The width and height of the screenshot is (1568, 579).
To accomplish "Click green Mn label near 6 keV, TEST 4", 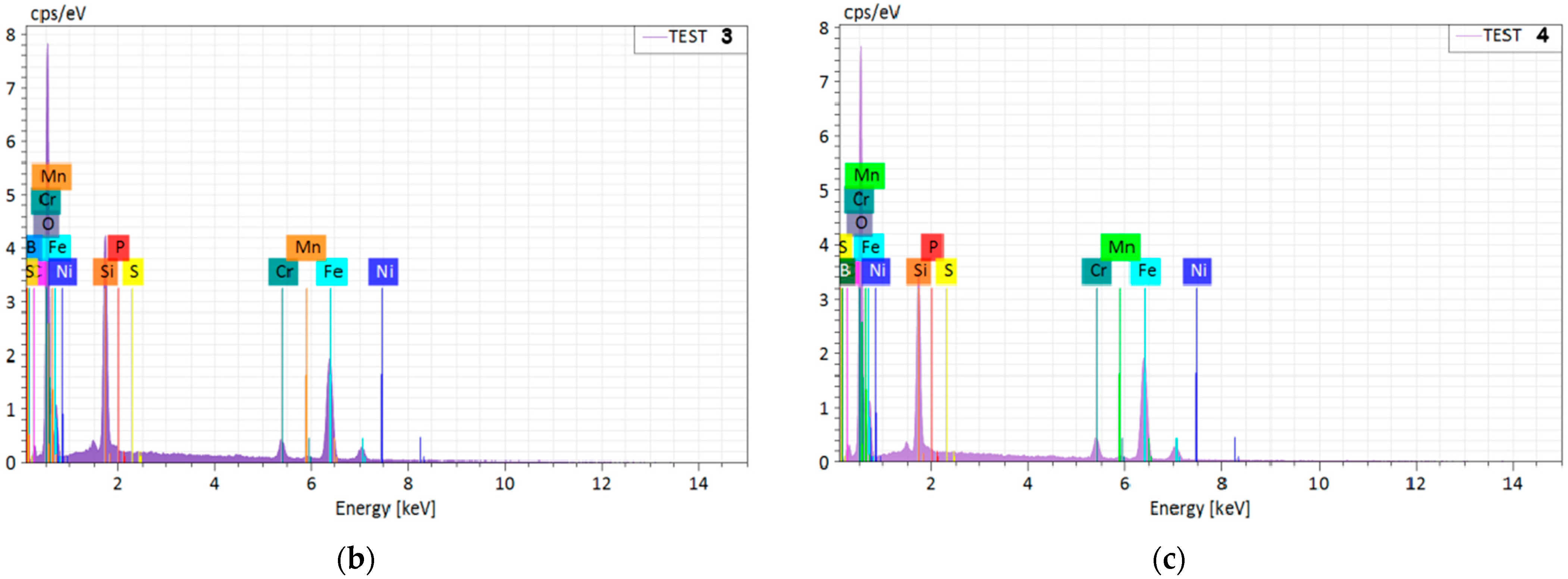I will 1120,247.
